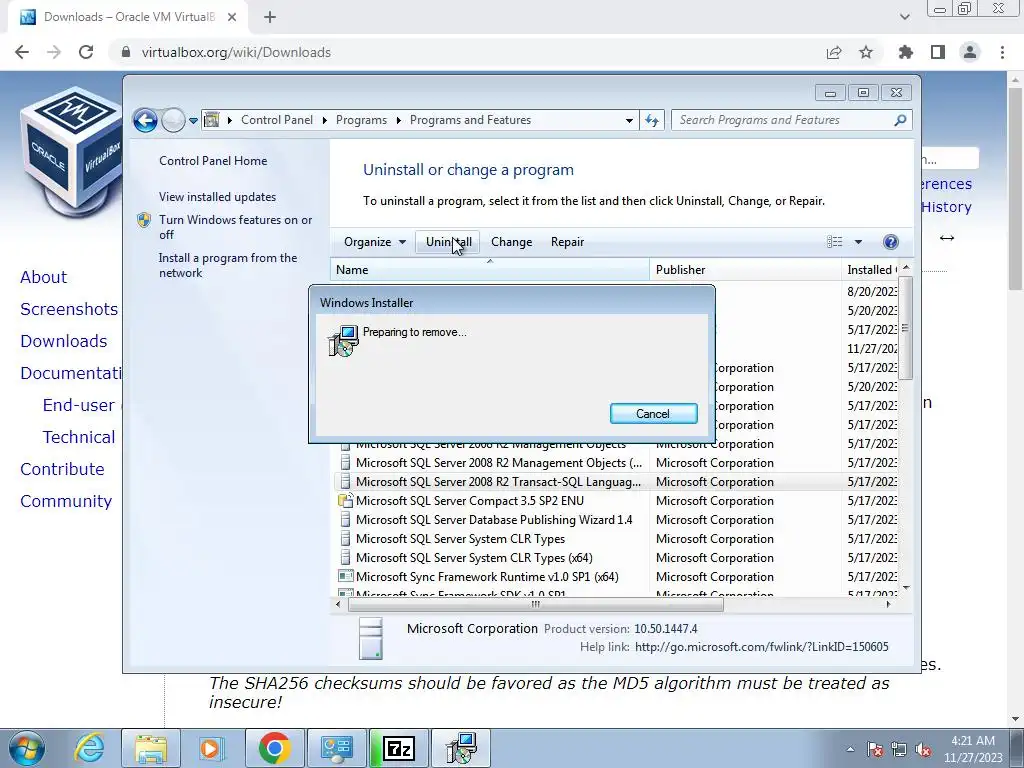Show hidden tray icons arrow
The width and height of the screenshot is (1024, 768).
[850, 749]
